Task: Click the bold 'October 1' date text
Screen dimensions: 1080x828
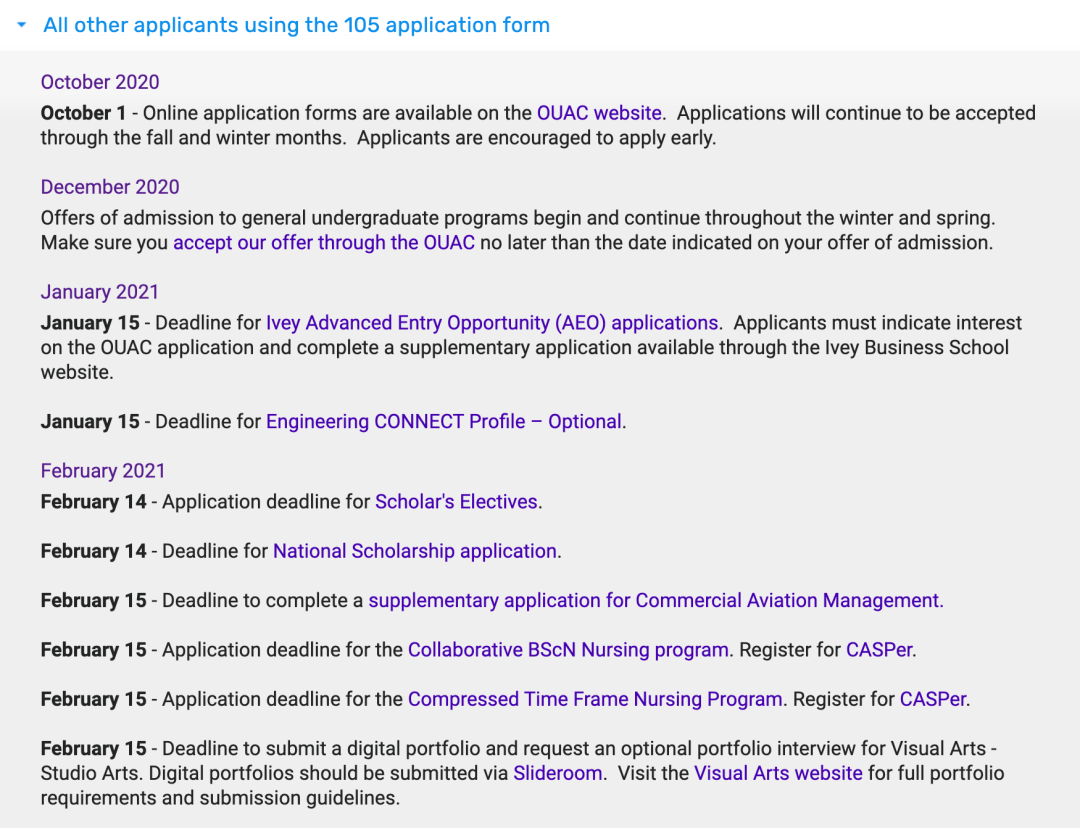Action: coord(83,113)
